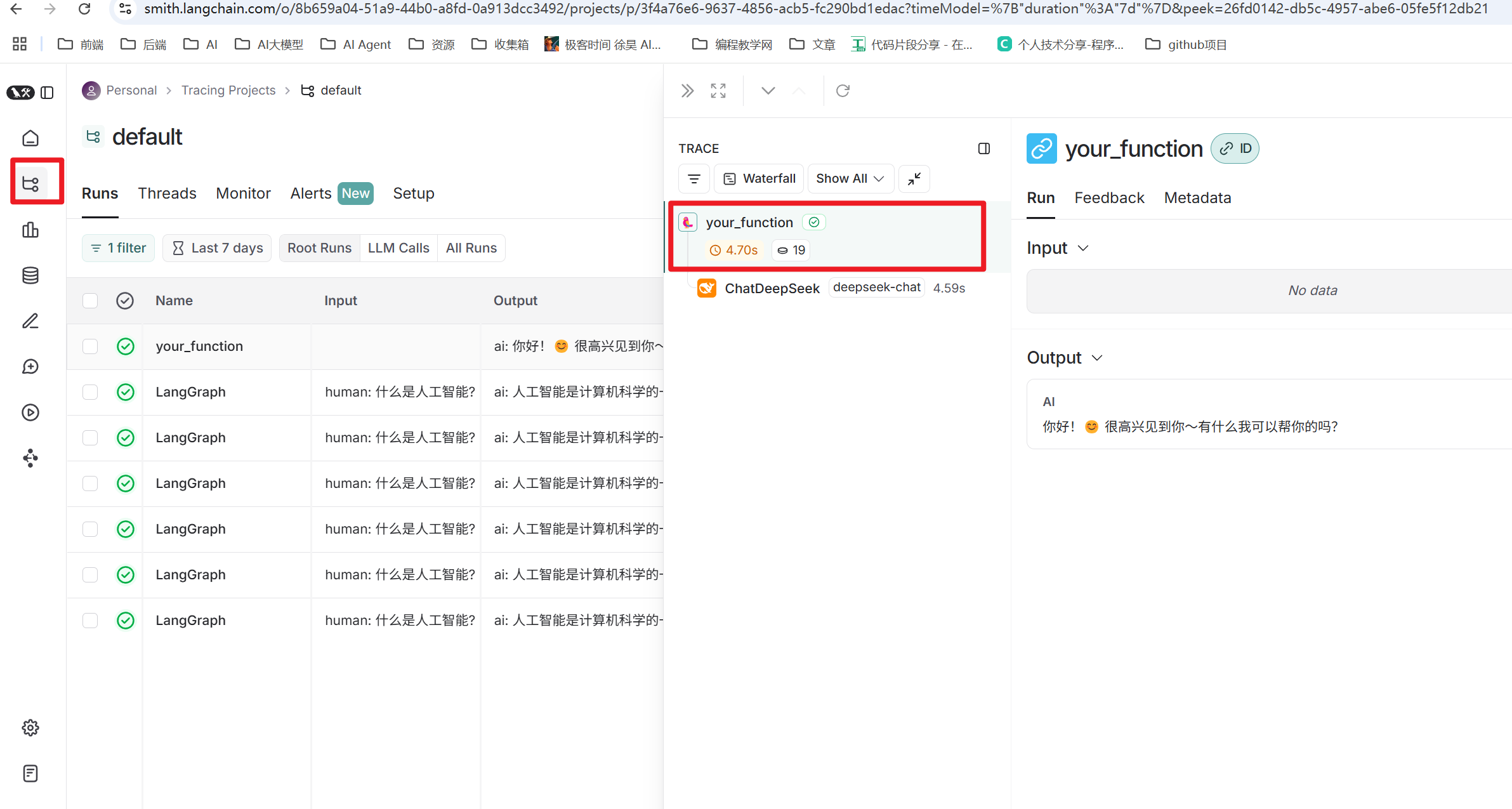The width and height of the screenshot is (1512, 809).
Task: Refresh the trace panel
Action: (842, 90)
